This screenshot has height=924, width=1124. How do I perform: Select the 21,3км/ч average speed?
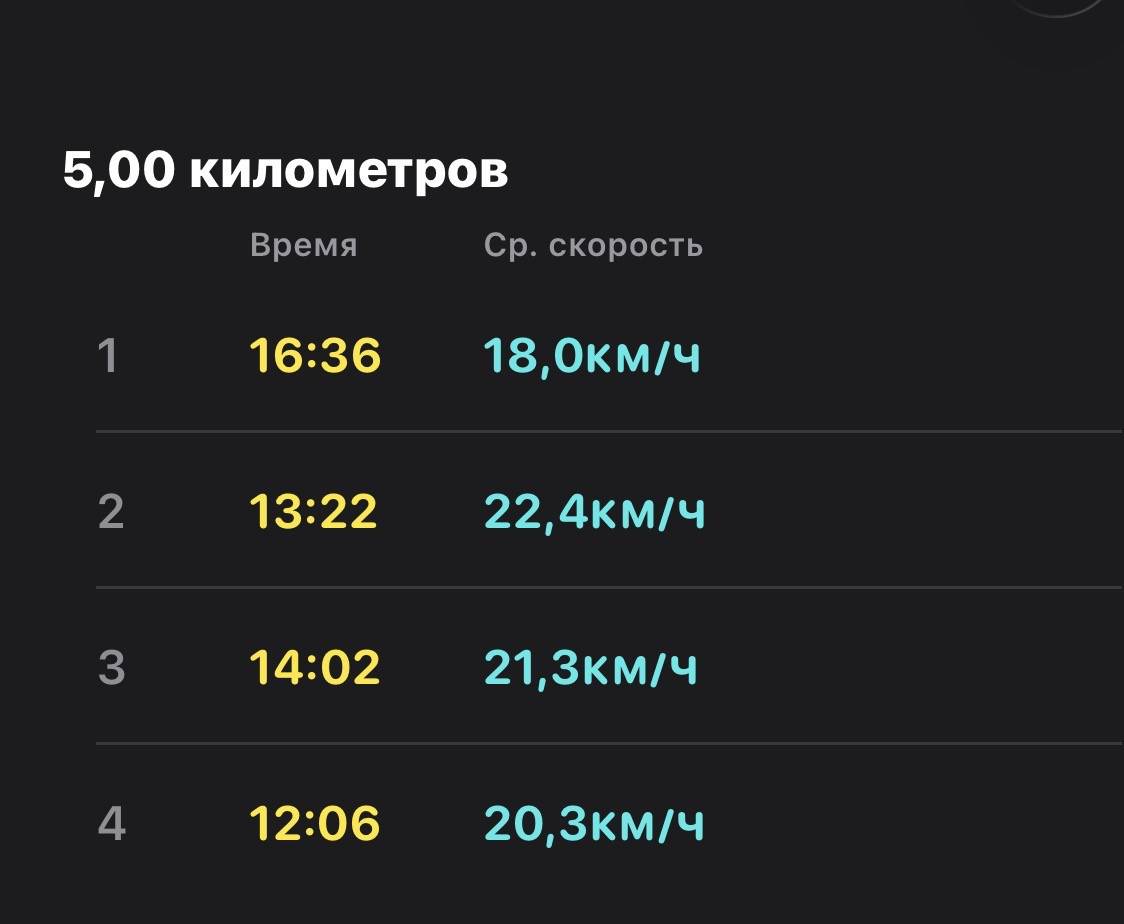pyautogui.click(x=591, y=668)
